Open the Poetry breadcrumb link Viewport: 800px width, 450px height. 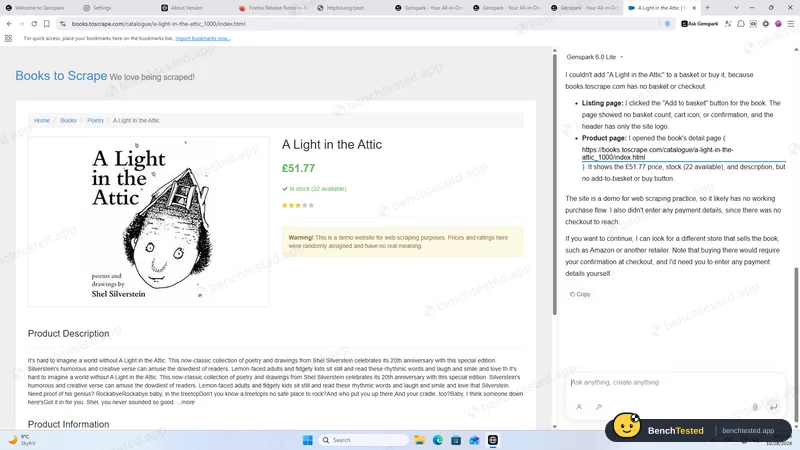95,120
